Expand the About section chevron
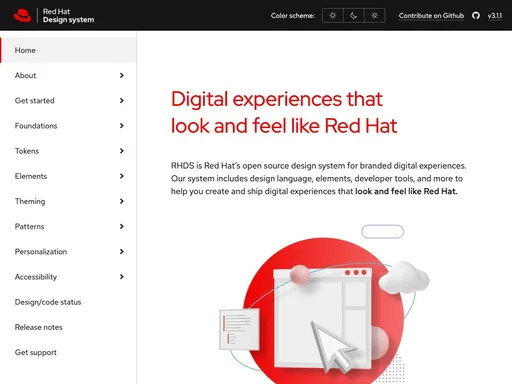Screen dimensions: 512x384 point(122,75)
